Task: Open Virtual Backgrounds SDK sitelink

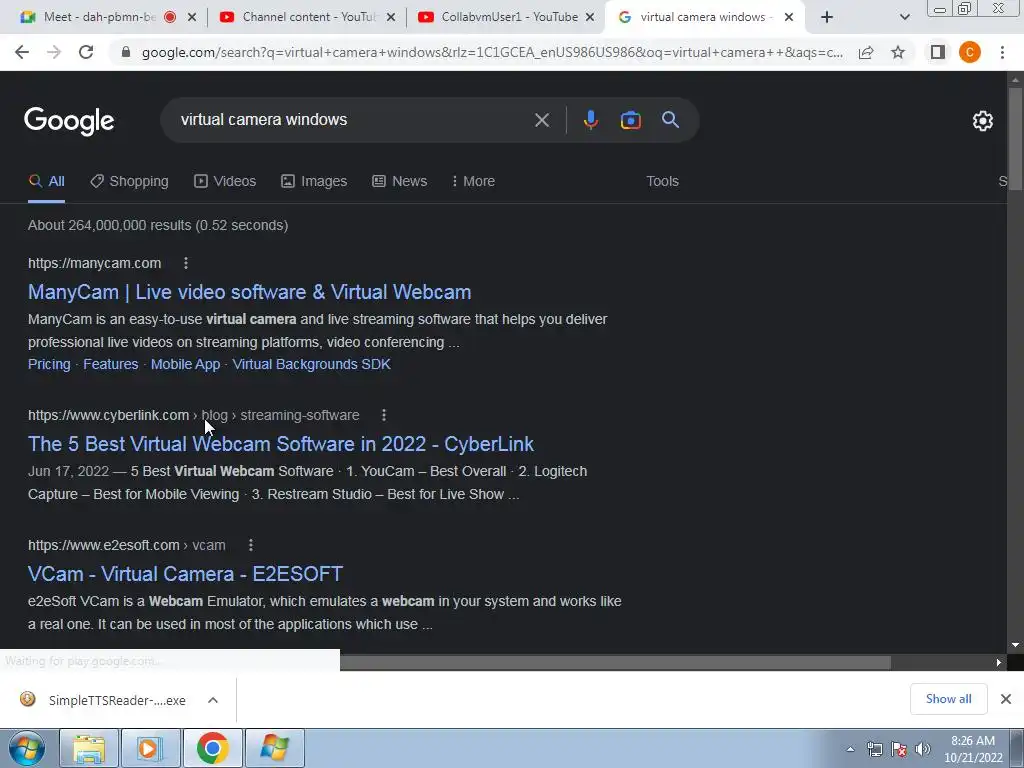Action: (312, 364)
